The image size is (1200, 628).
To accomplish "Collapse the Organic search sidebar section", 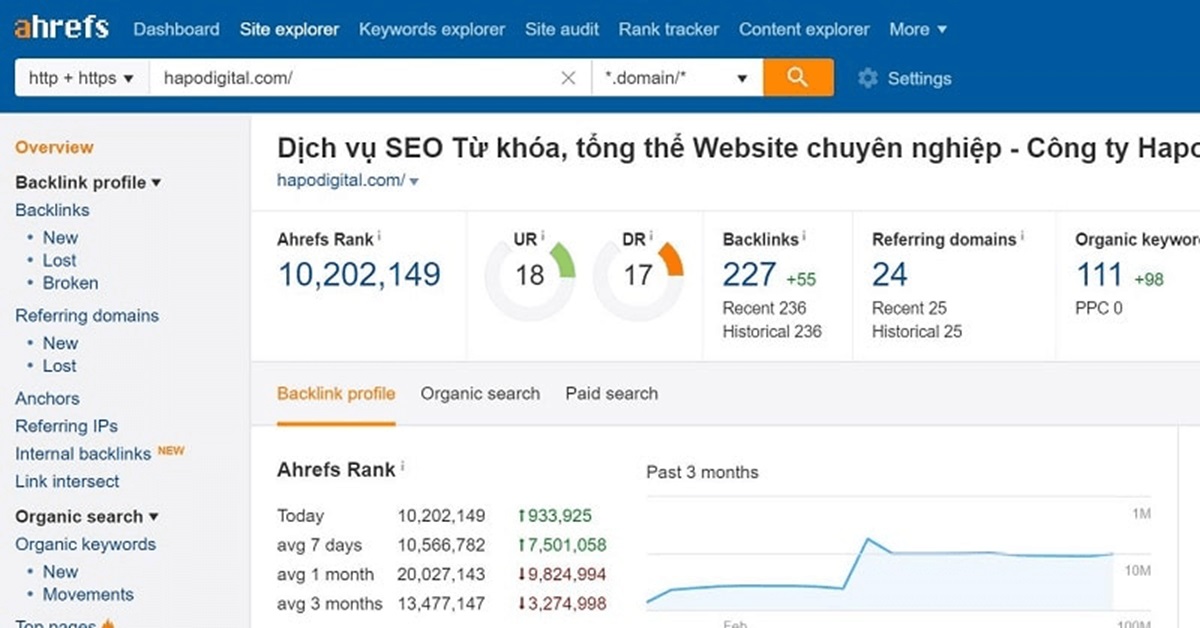I will pos(87,516).
